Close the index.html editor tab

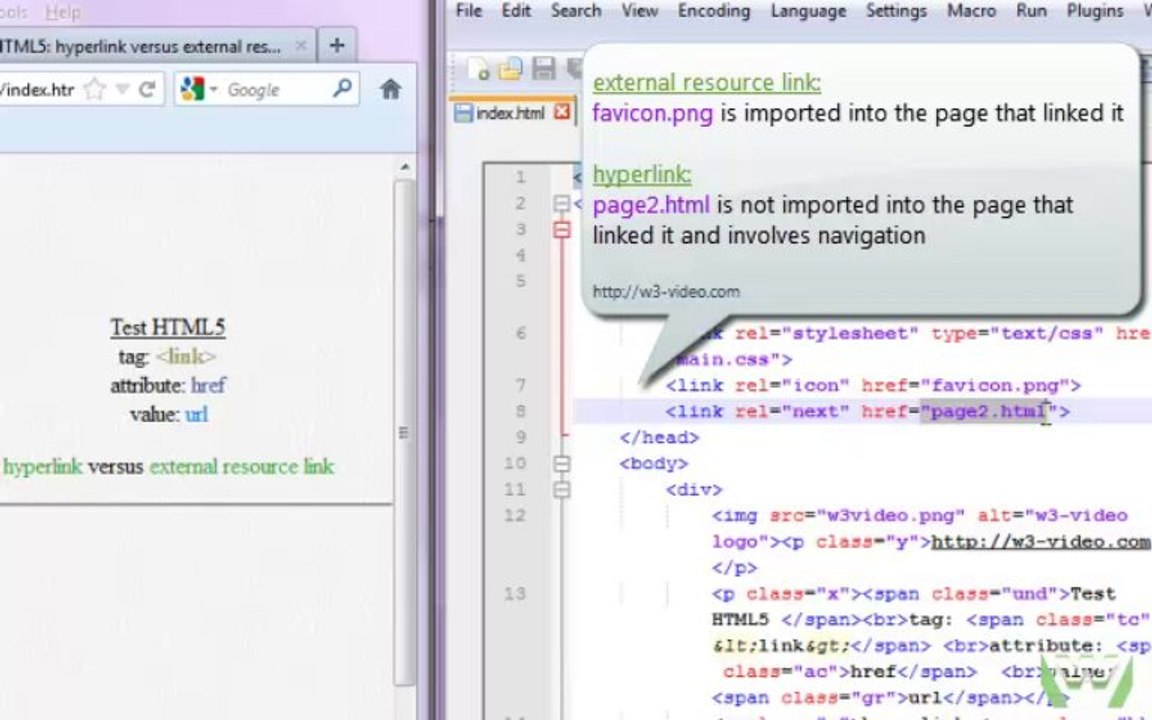click(x=562, y=112)
